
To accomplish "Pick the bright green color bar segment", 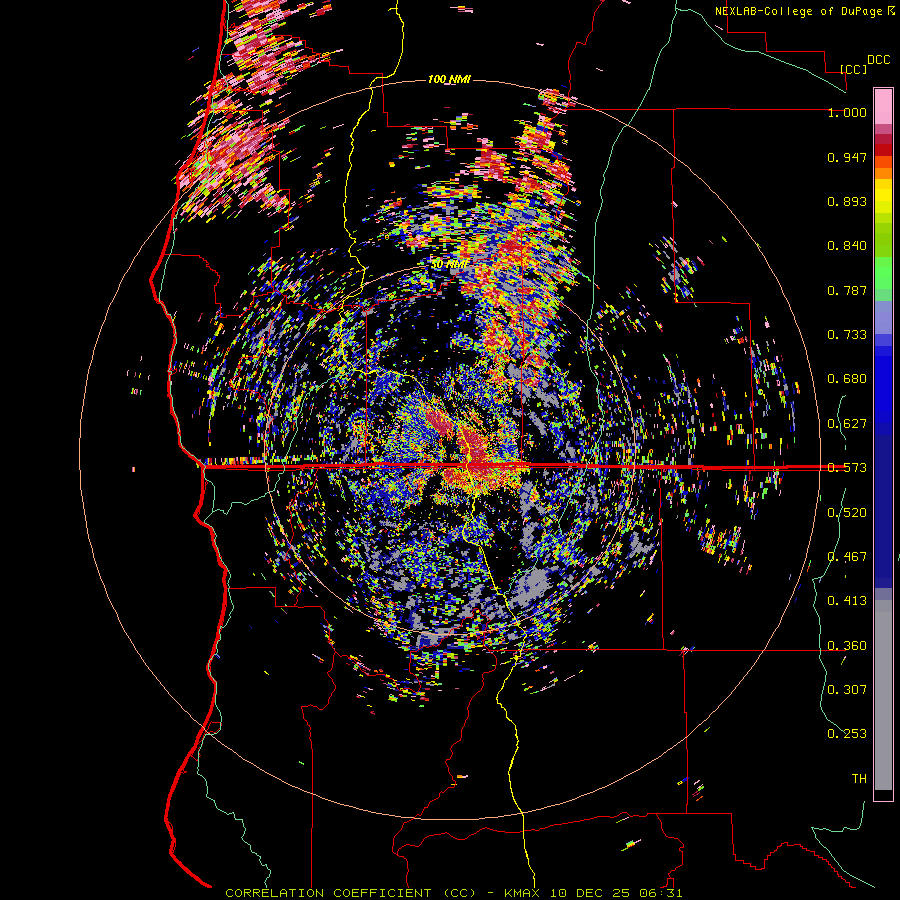I will 883,274.
